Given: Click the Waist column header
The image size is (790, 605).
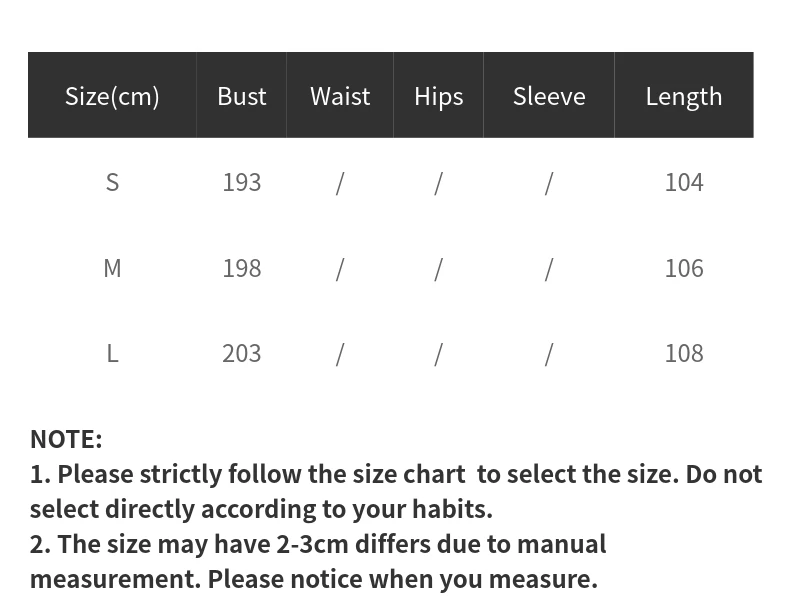Looking at the screenshot, I should [340, 96].
